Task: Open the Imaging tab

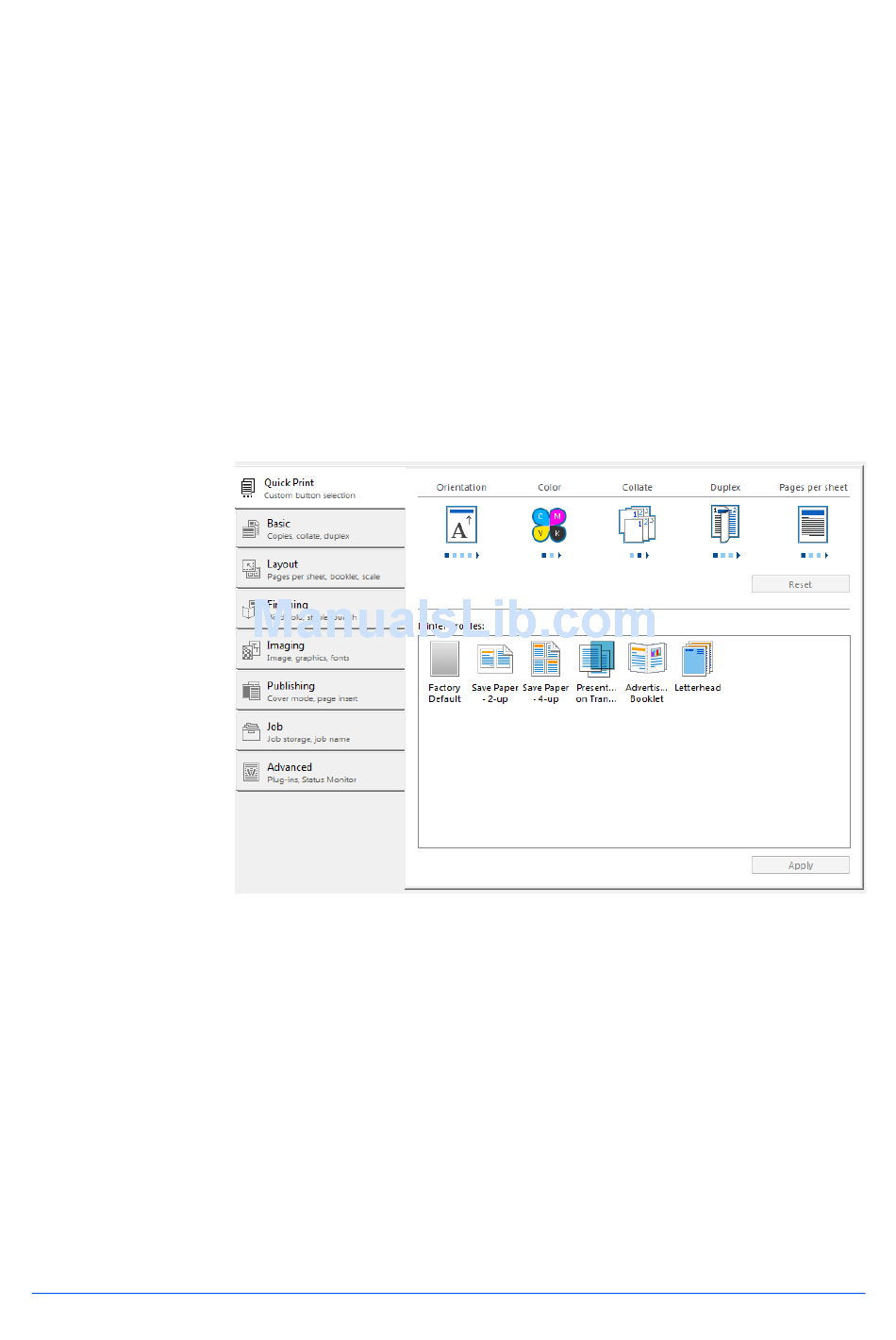Action: (321, 650)
